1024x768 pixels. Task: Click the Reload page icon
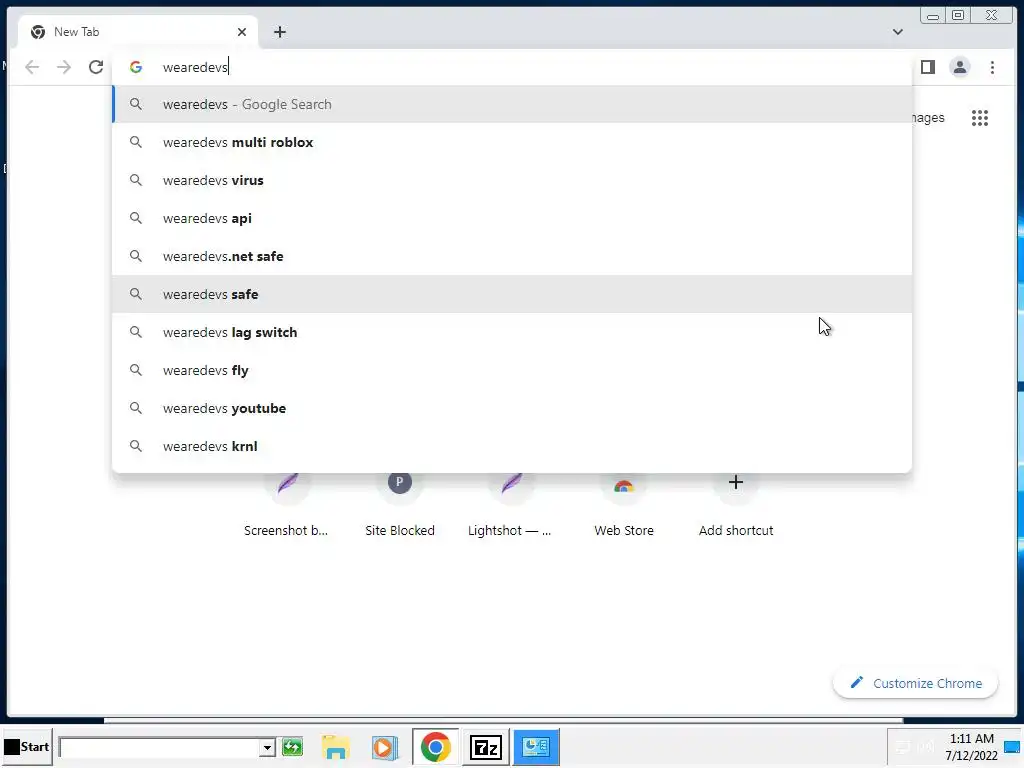pos(96,67)
